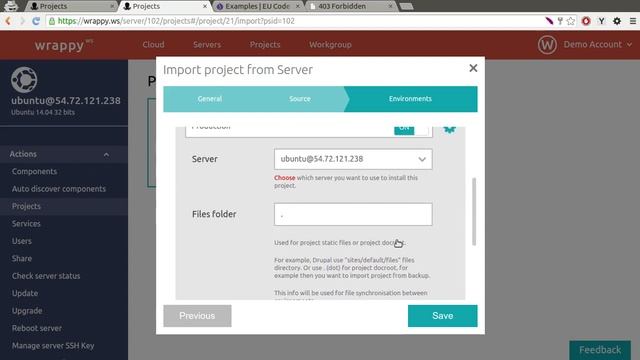Click the W account avatar icon
640x360 pixels.
(547, 44)
